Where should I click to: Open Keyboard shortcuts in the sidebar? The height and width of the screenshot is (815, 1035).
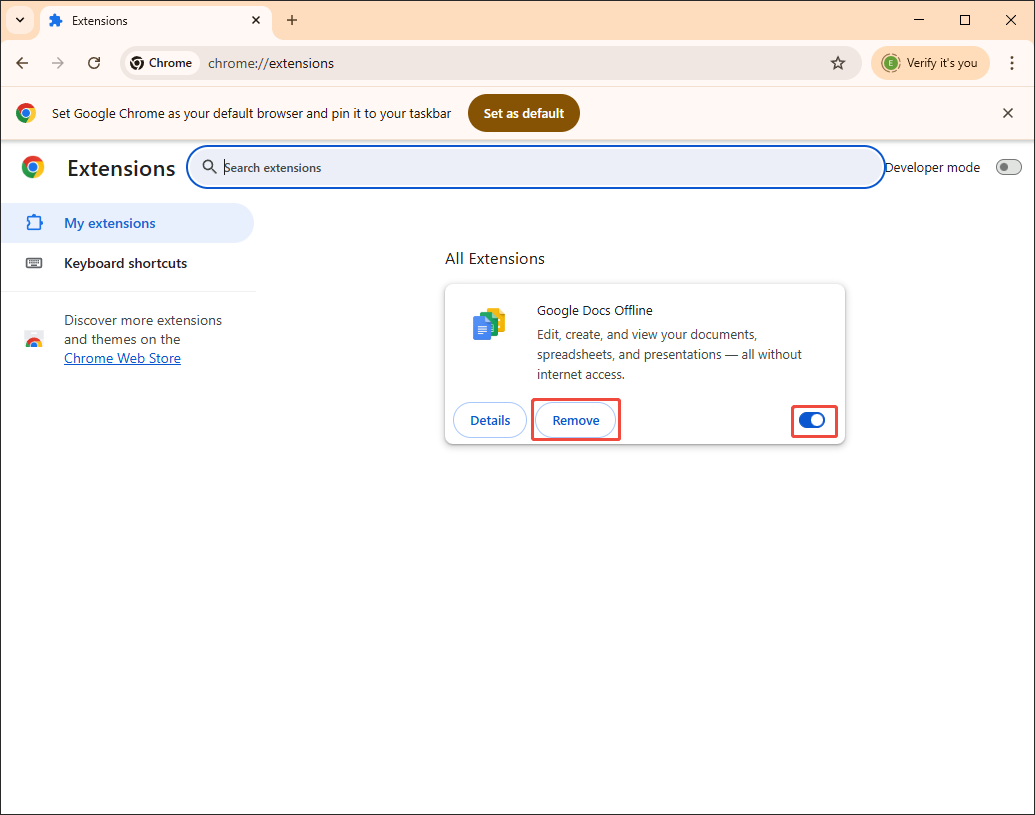pyautogui.click(x=125, y=263)
